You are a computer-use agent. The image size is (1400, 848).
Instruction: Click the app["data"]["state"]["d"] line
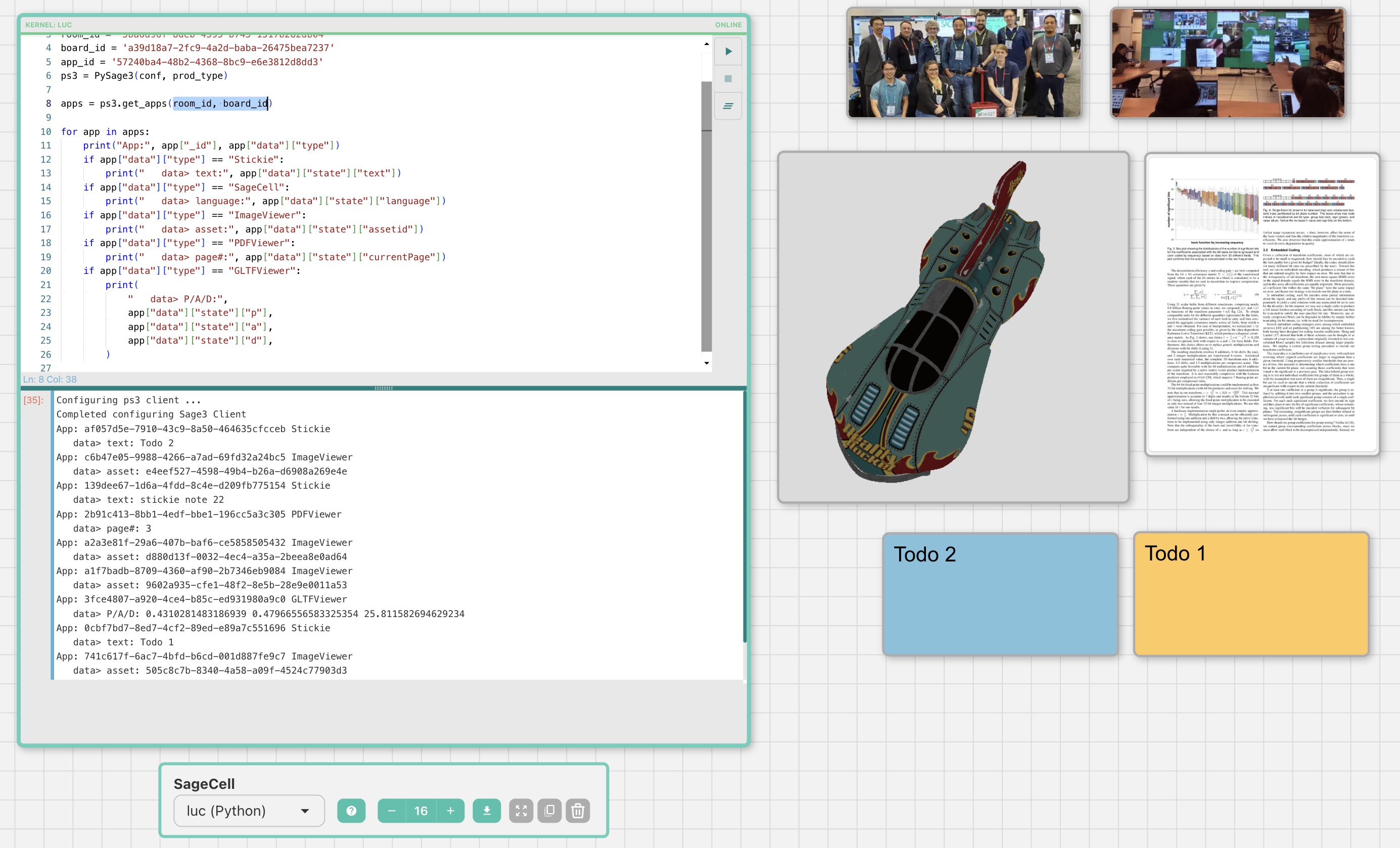click(x=200, y=341)
